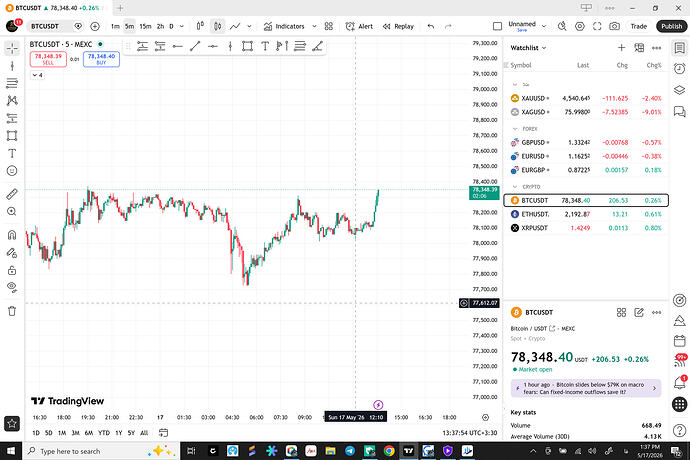Select the ruler Measure tool
Image resolution: width=690 pixels, height=460 pixels.
12,194
